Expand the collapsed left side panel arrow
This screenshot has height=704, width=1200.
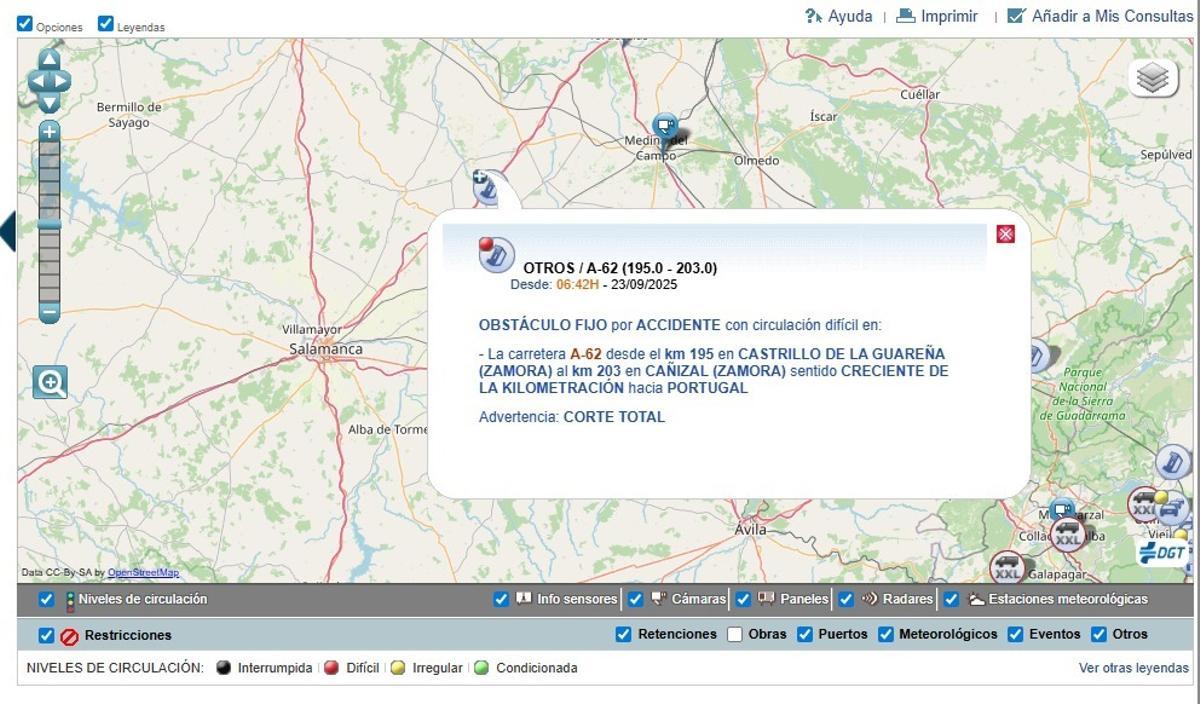coord(8,231)
